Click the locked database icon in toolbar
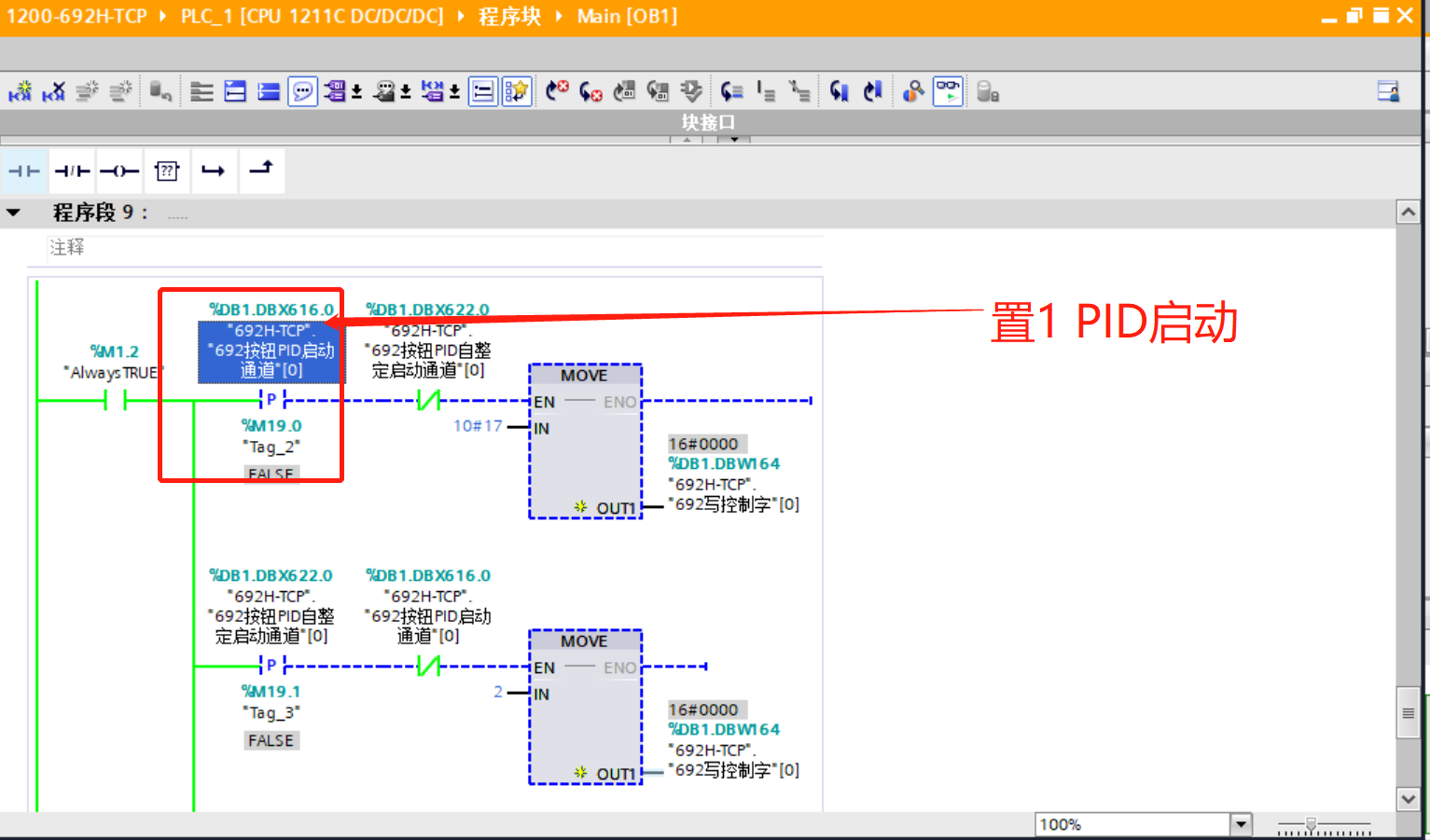 point(988,91)
